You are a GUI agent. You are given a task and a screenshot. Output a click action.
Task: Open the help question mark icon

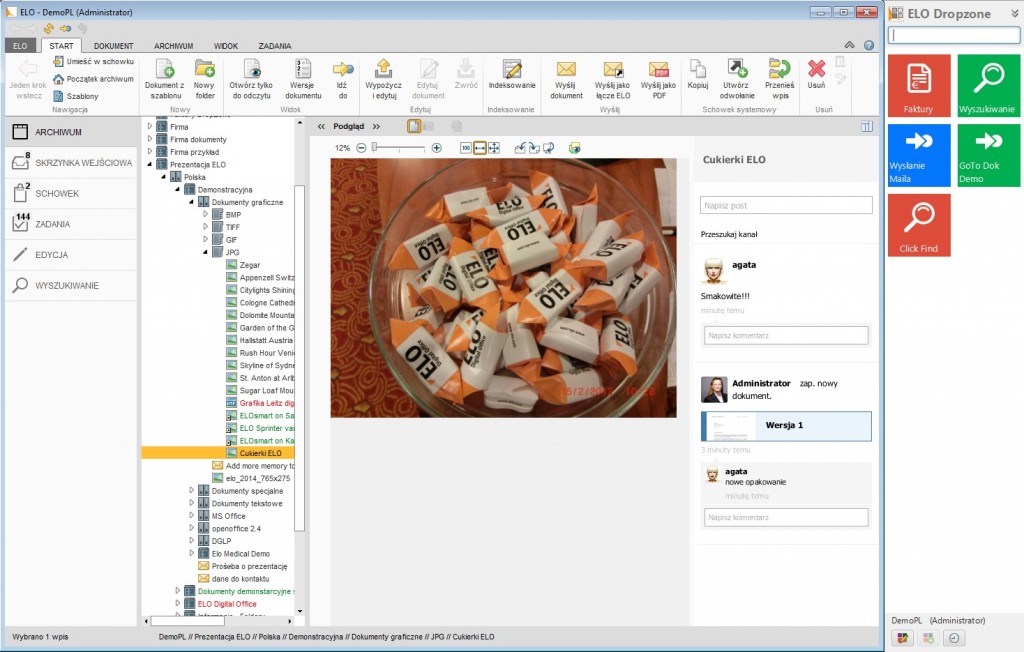coord(869,45)
